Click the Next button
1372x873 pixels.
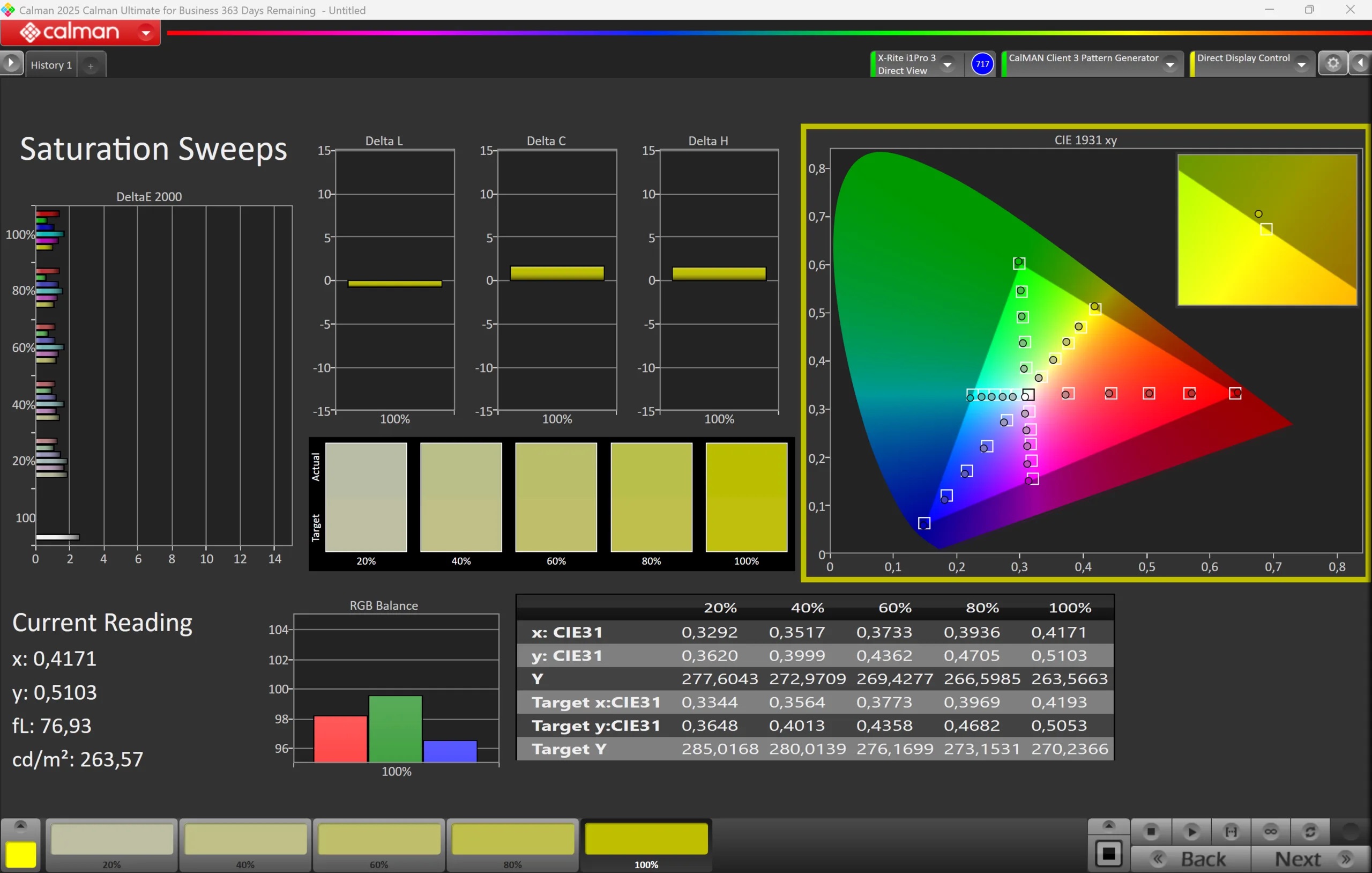(1310, 859)
